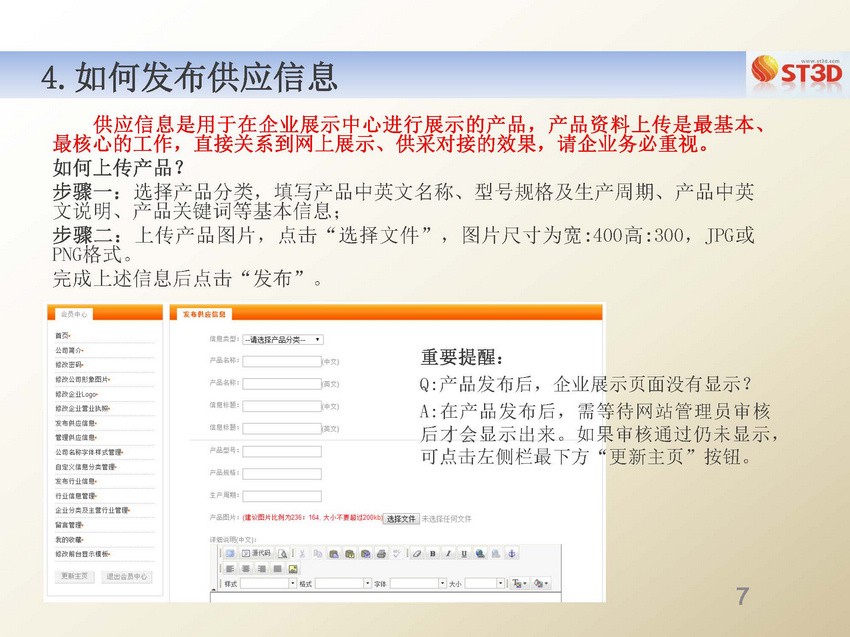Click the align left icon
850x637 pixels.
coord(229,568)
